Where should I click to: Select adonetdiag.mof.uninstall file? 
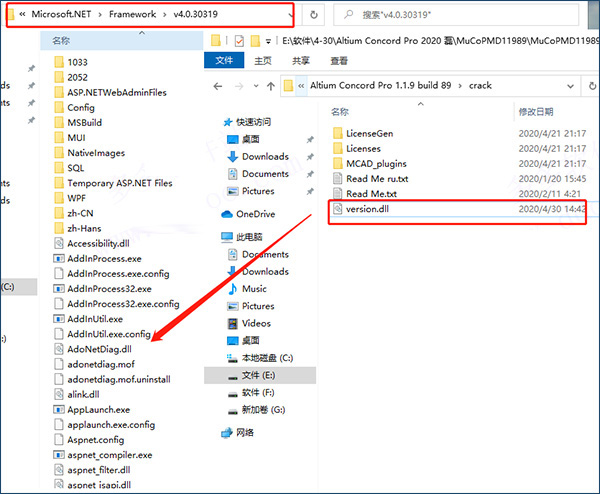(112, 380)
